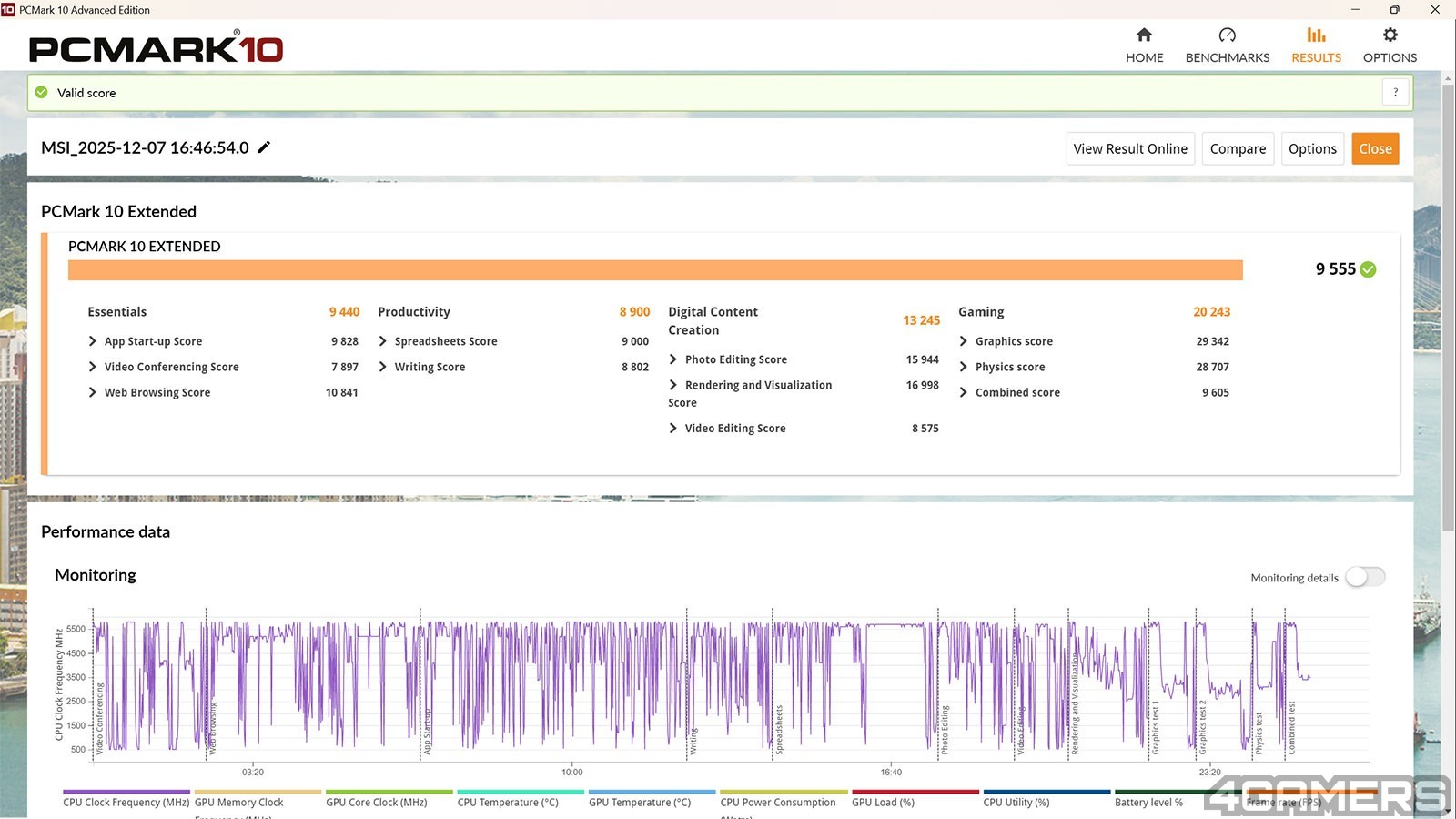
Task: Click the question mark help icon
Action: 1395,92
